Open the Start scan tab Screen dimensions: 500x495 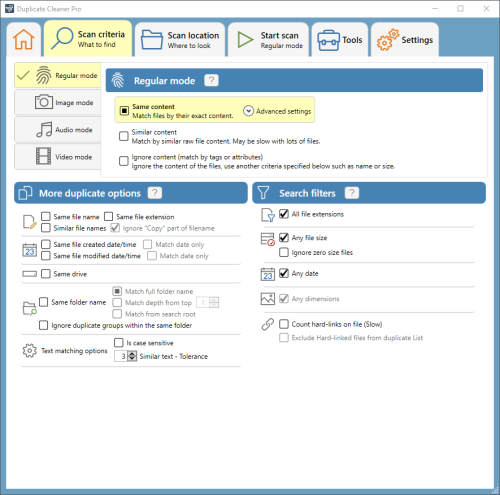pos(269,39)
